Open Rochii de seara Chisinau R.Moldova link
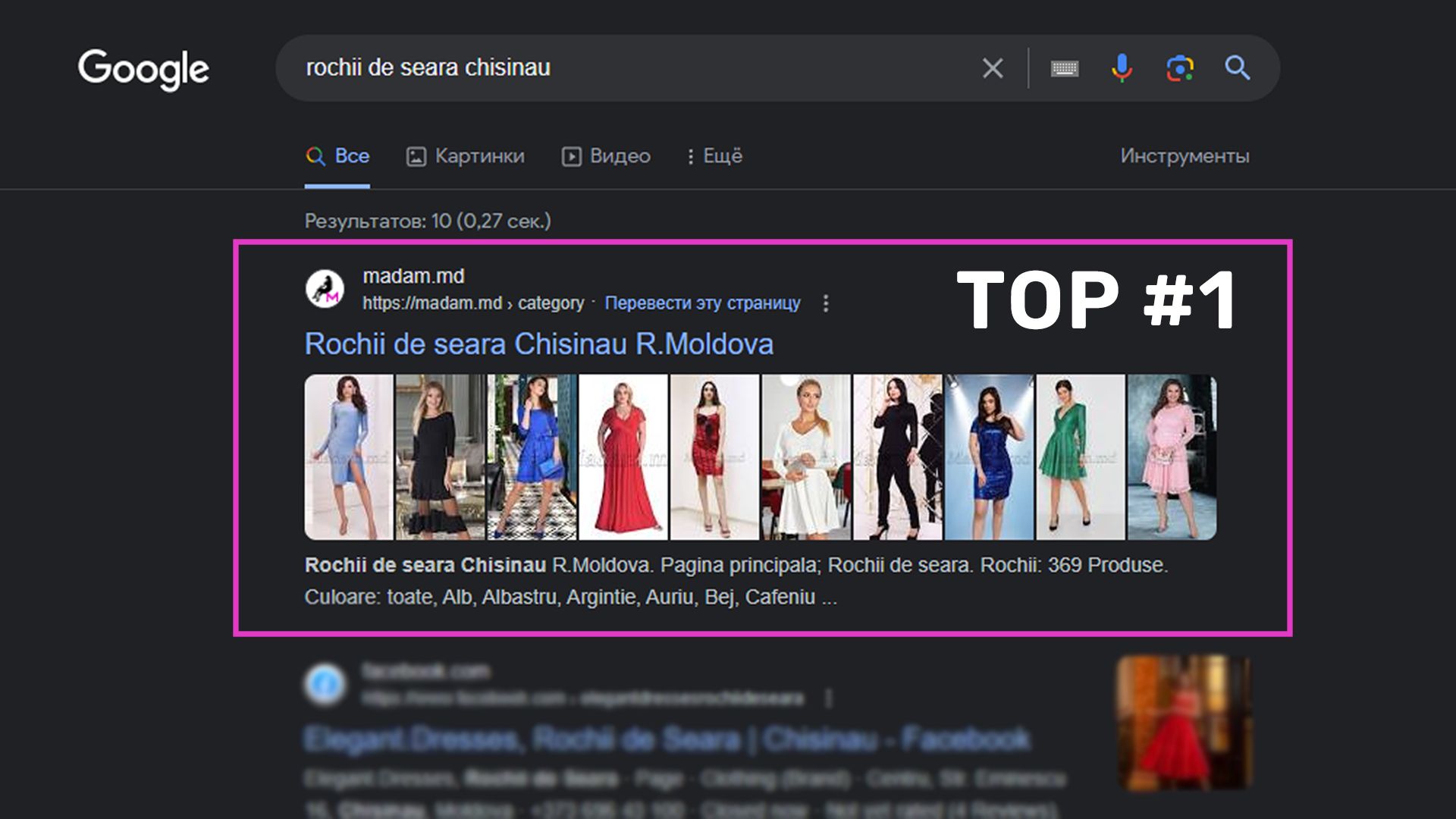 (538, 344)
